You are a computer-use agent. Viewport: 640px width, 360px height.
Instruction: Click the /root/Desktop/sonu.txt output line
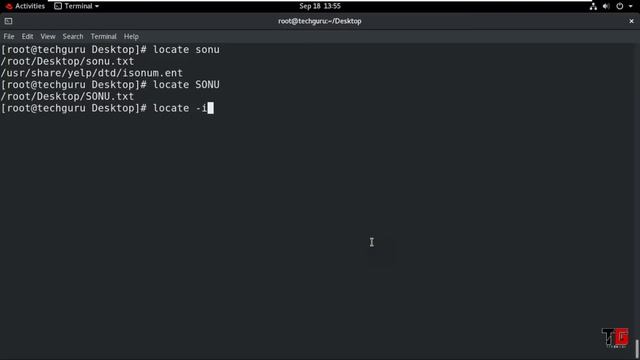pyautogui.click(x=67, y=61)
